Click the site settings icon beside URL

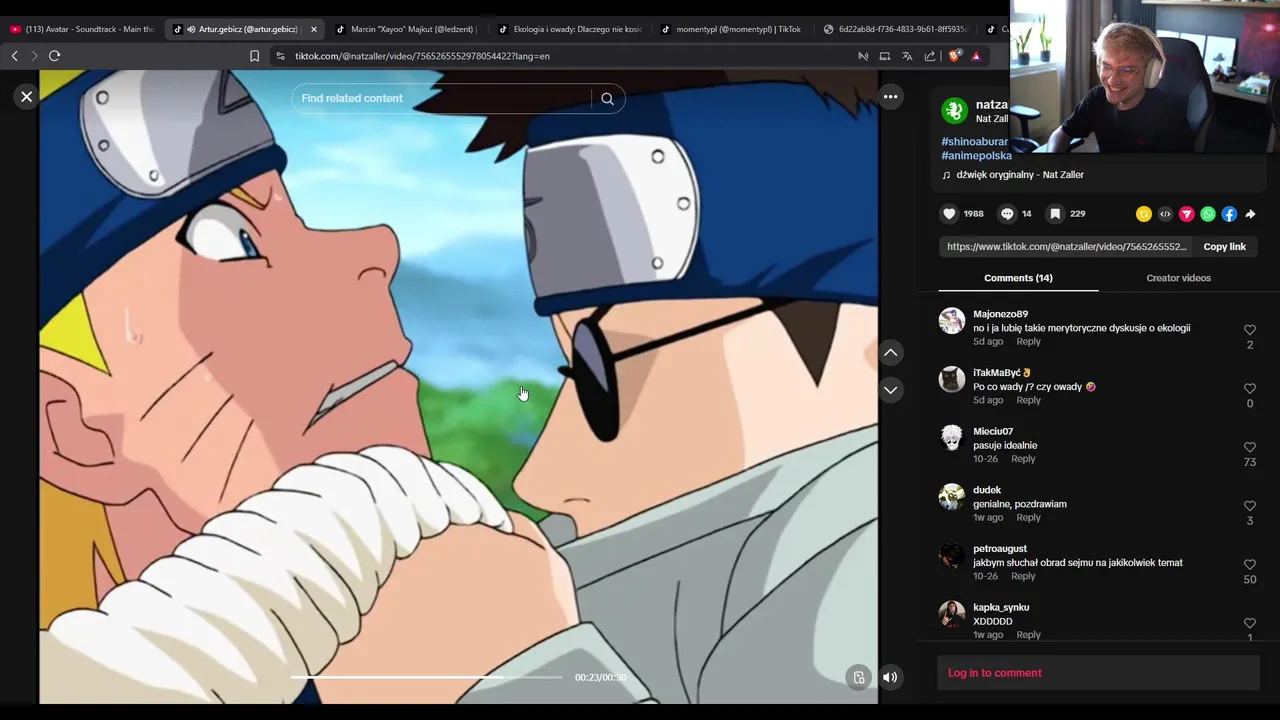280,56
